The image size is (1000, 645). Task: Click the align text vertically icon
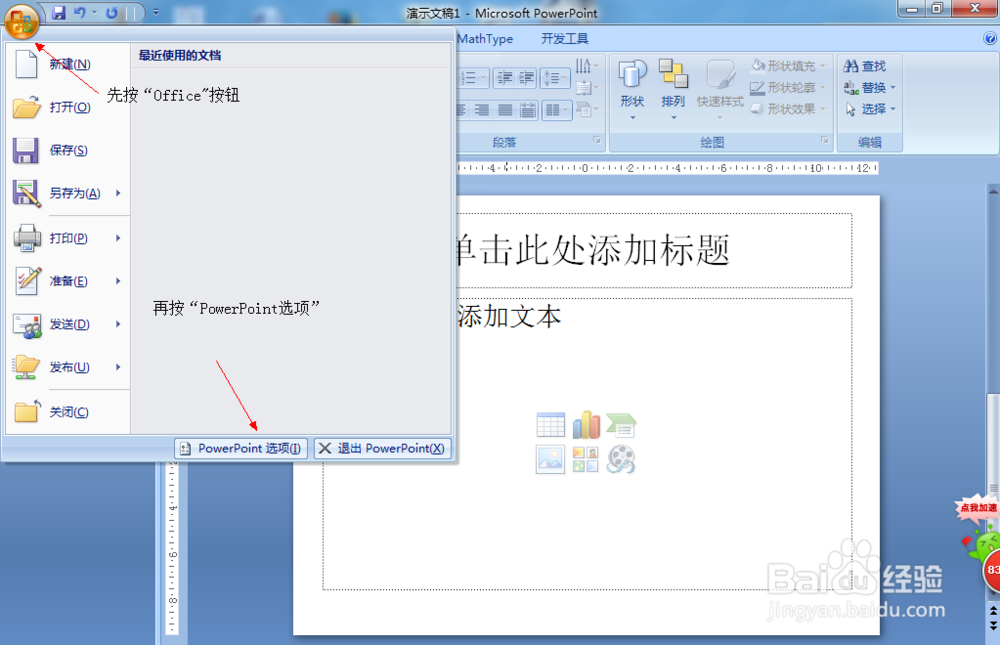tap(587, 87)
